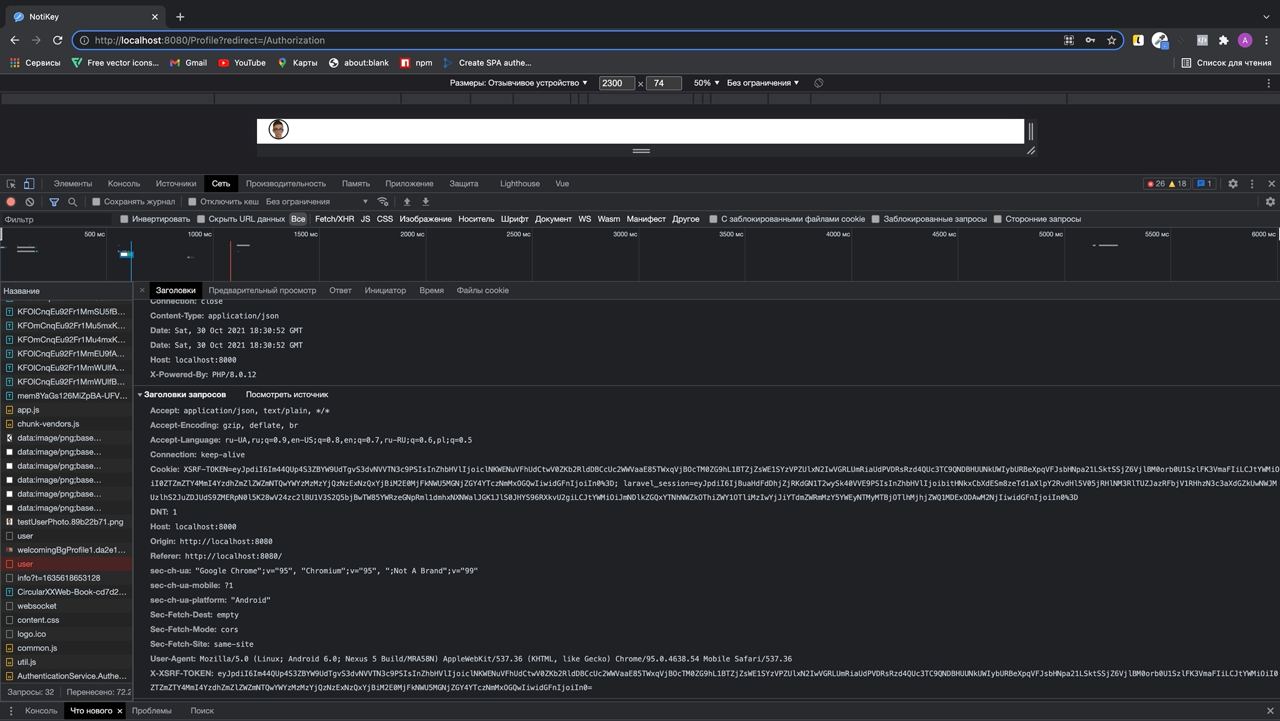Check С заблокированными файлами cookie

click(x=713, y=219)
